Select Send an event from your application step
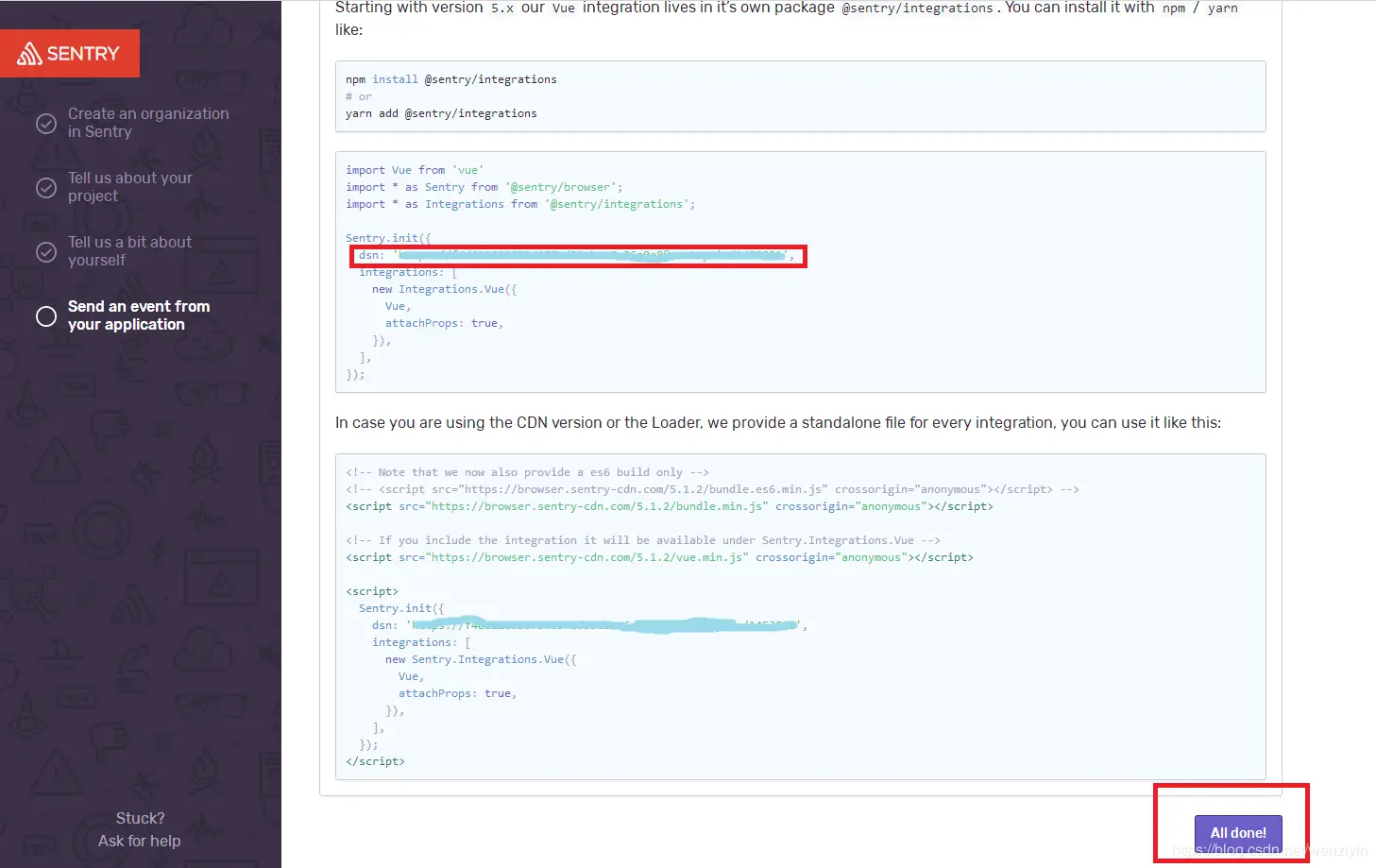This screenshot has width=1376, height=868. click(139, 315)
